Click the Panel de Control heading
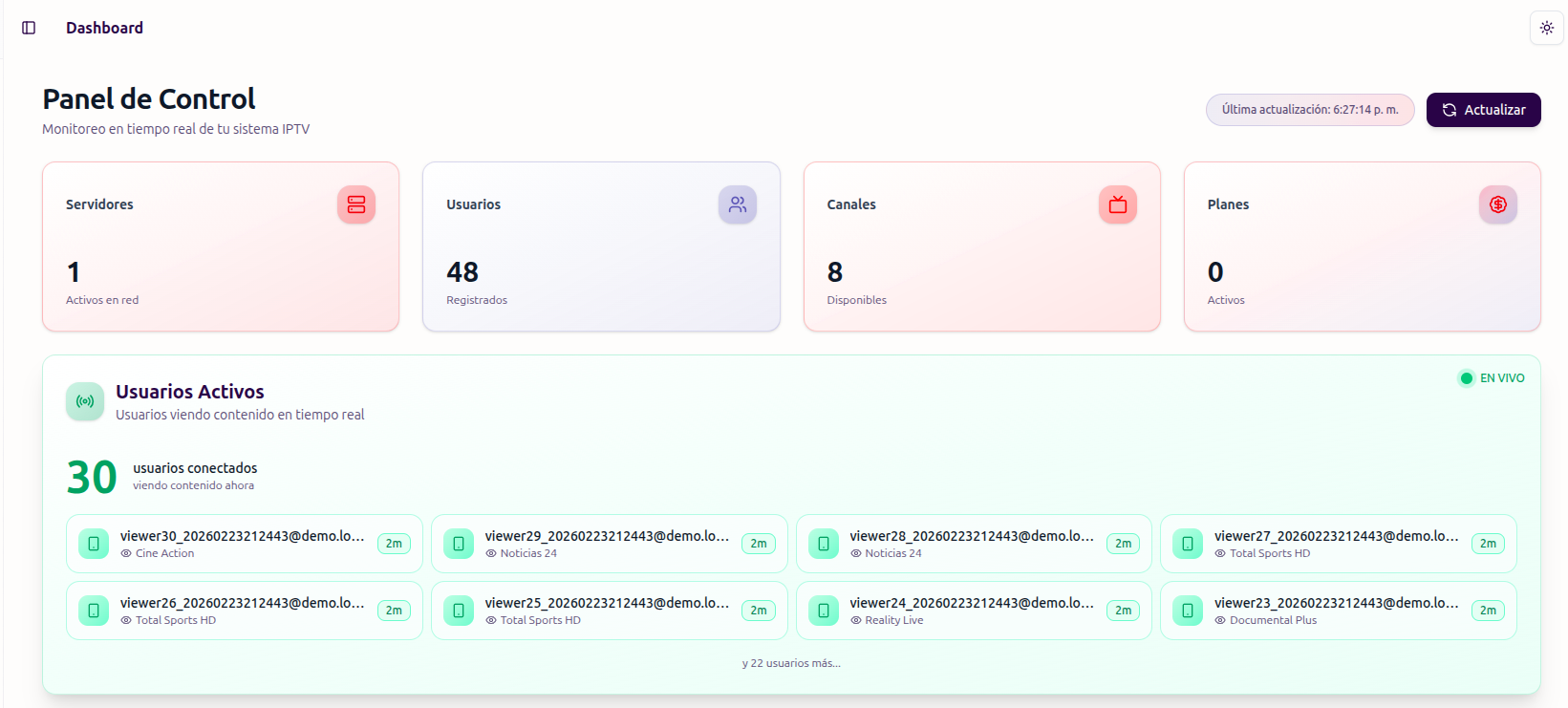The height and width of the screenshot is (708, 1568). click(x=149, y=98)
